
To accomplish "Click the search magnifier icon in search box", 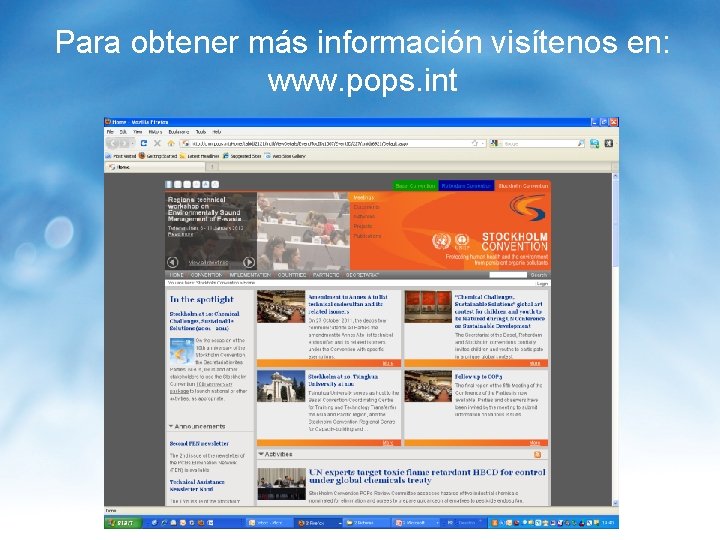I will 581,143.
